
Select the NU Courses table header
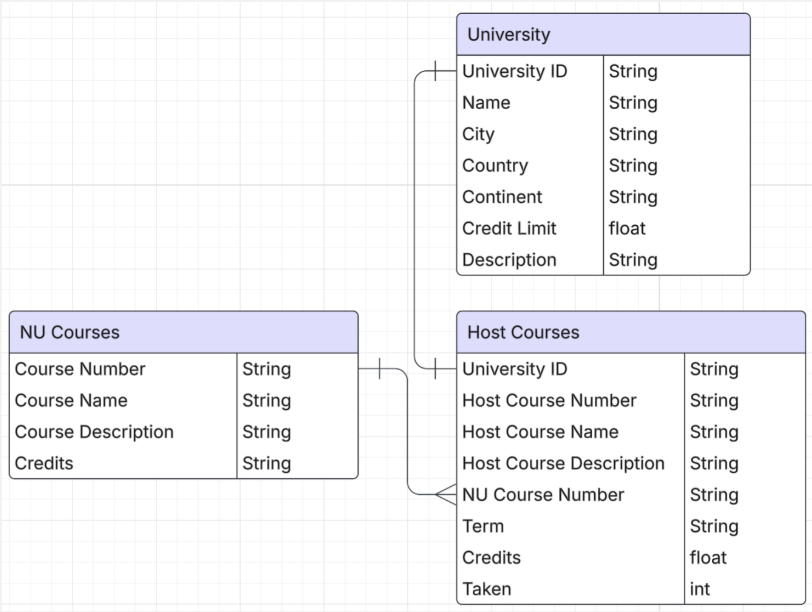[184, 332]
